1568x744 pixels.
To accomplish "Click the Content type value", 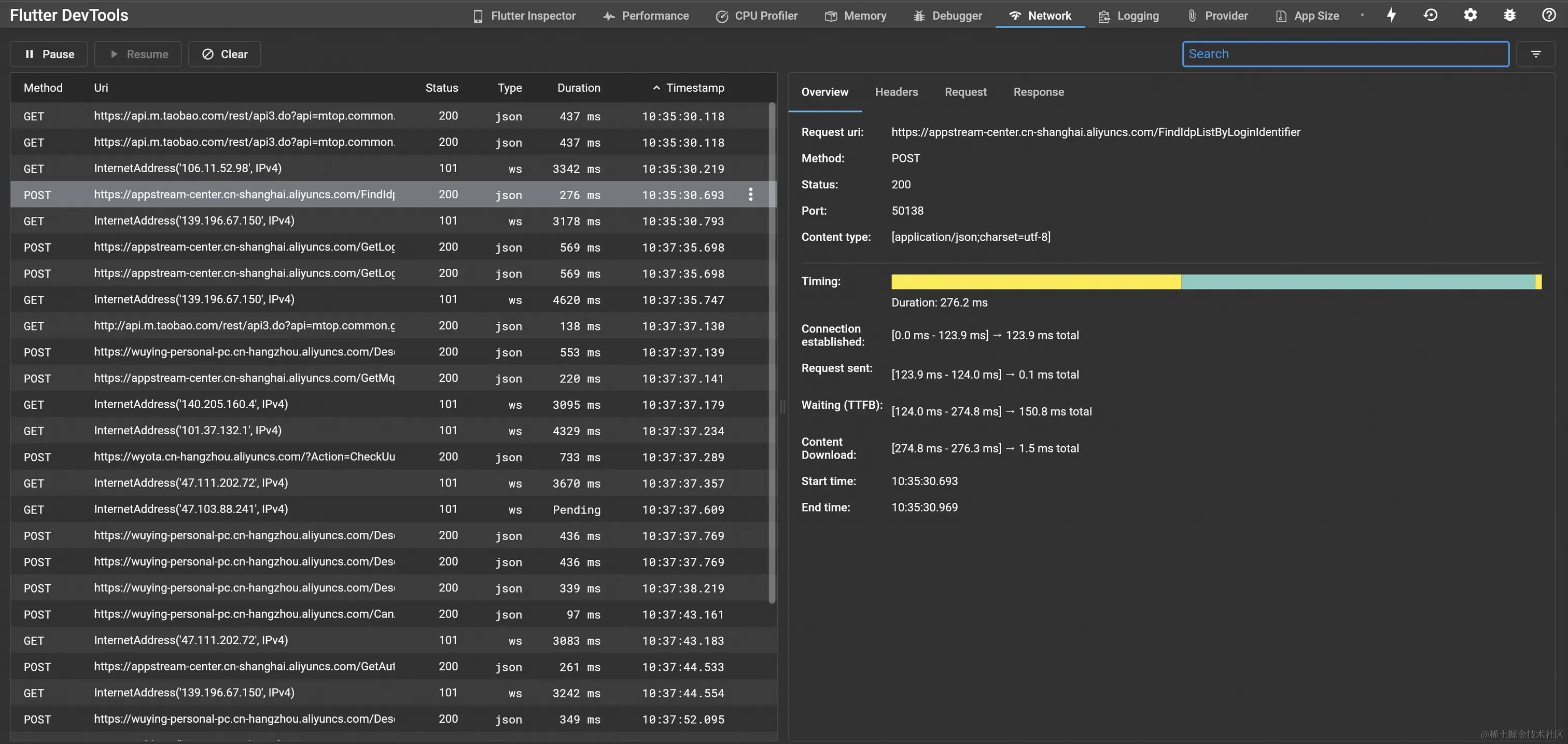I will pyautogui.click(x=971, y=237).
